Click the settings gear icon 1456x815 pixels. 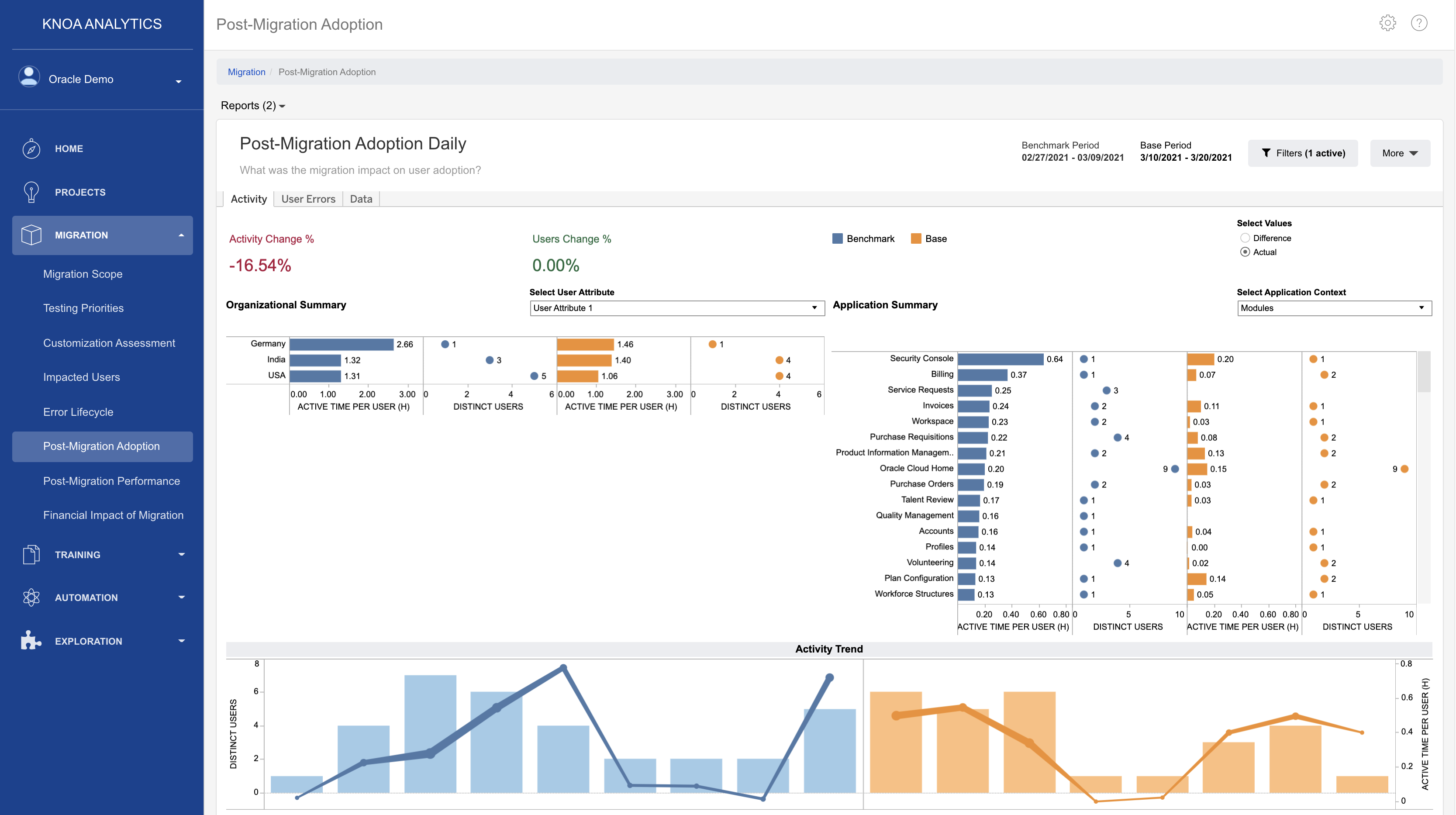coord(1387,23)
